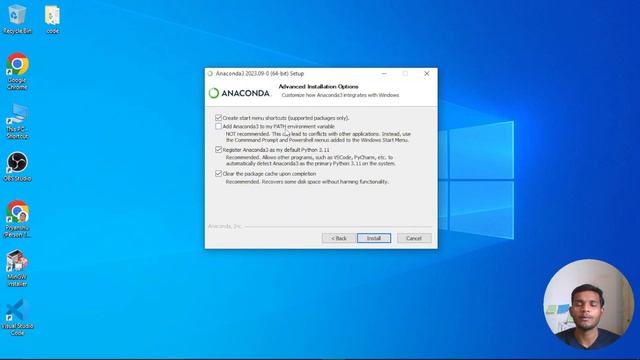Select the MinGW Installer desktop icon
The image size is (640, 360).
click(x=17, y=268)
